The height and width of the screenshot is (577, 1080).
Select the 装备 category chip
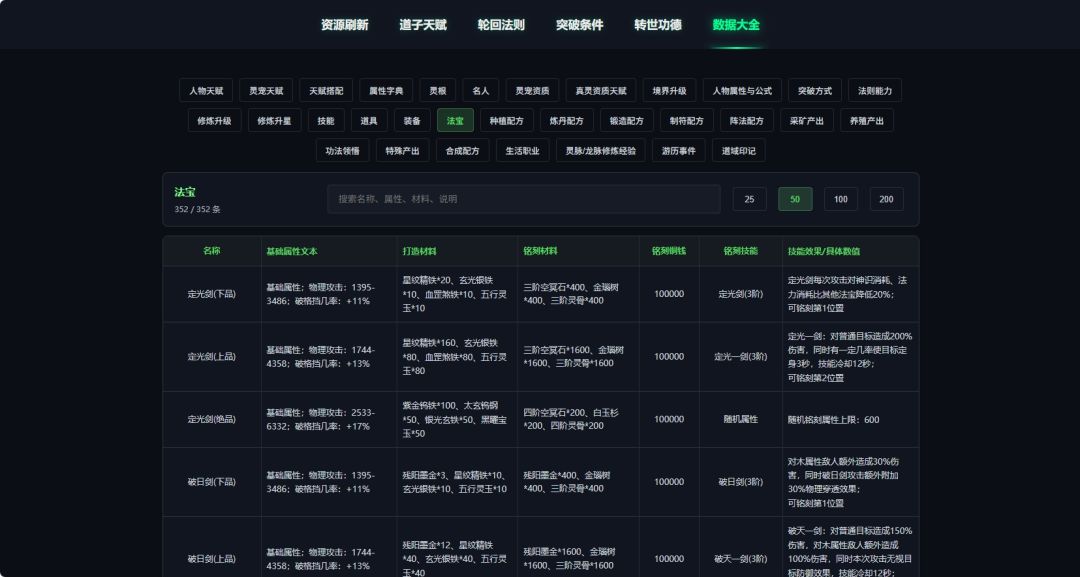[412, 120]
